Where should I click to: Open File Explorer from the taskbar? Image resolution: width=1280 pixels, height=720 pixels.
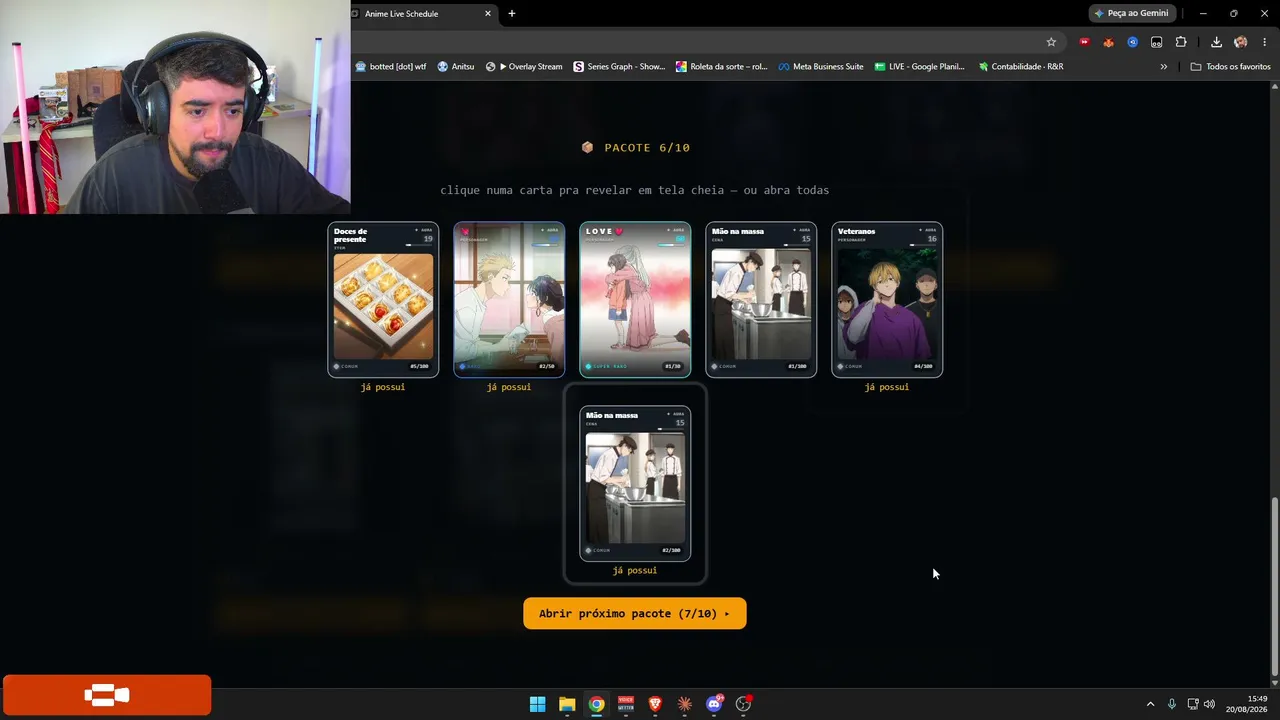567,704
